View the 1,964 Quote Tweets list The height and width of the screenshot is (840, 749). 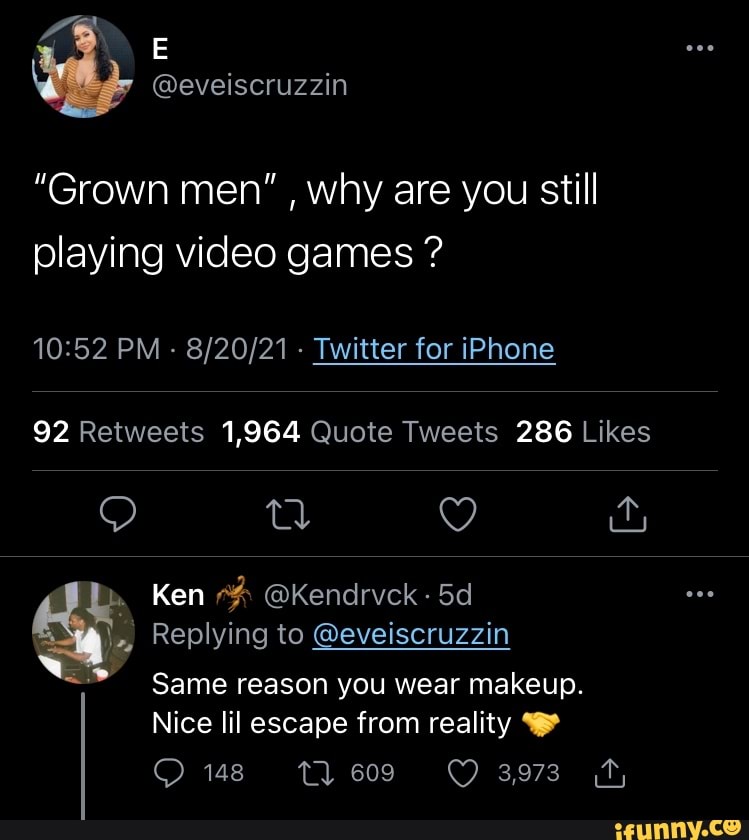359,431
